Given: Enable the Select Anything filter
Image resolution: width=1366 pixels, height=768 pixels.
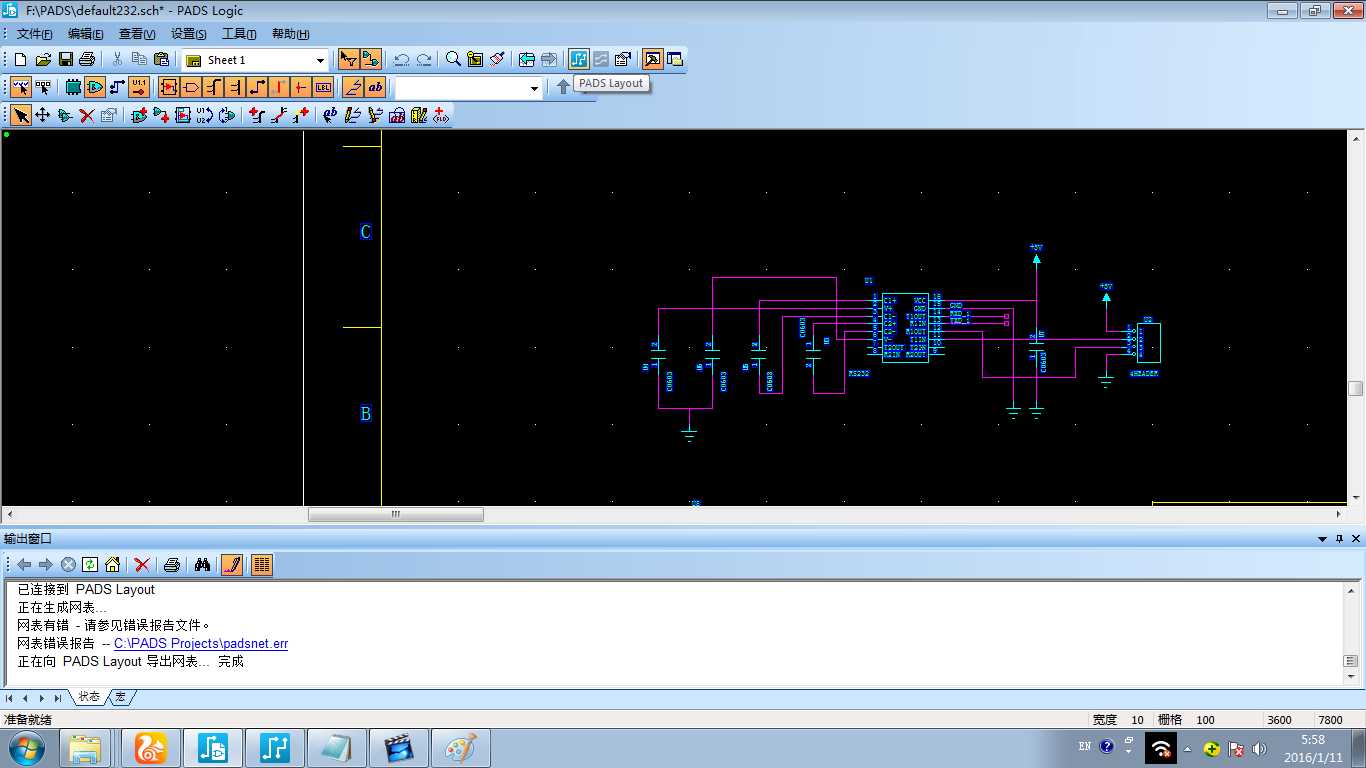Looking at the screenshot, I should (21, 87).
